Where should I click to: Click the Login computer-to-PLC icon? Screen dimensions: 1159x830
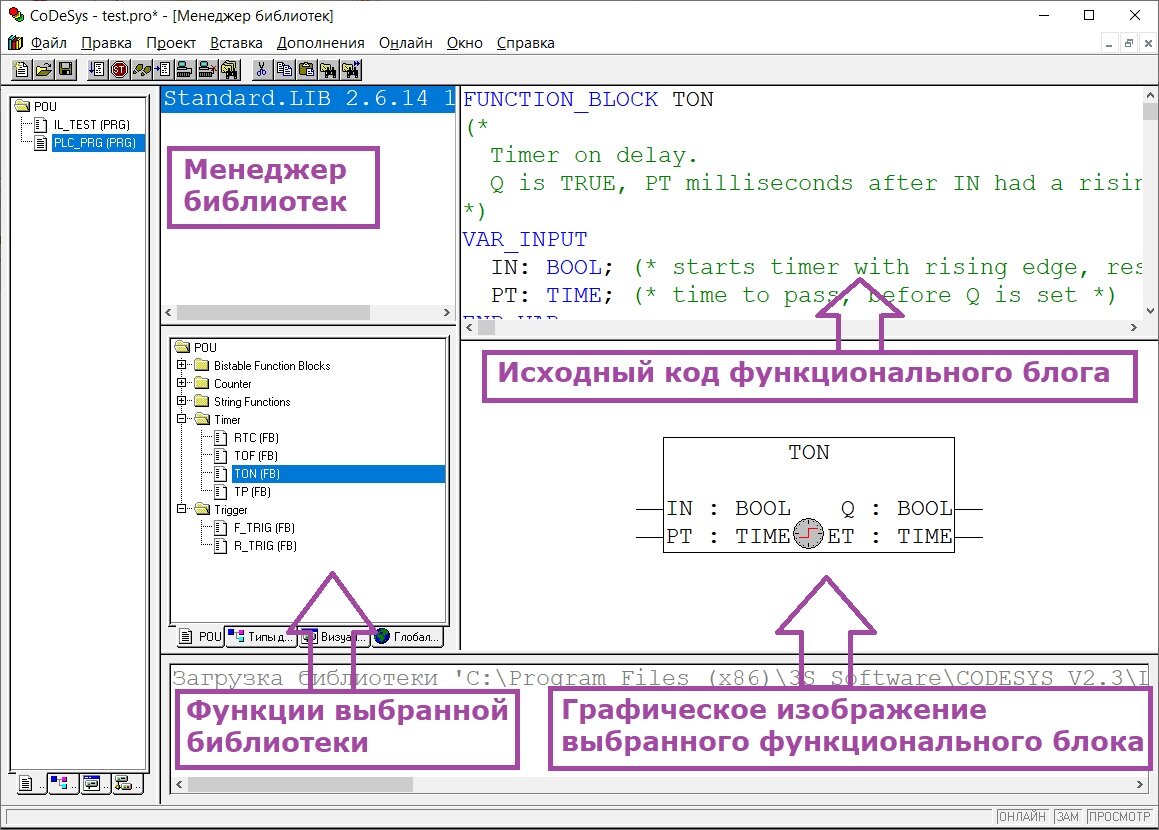pyautogui.click(x=185, y=70)
